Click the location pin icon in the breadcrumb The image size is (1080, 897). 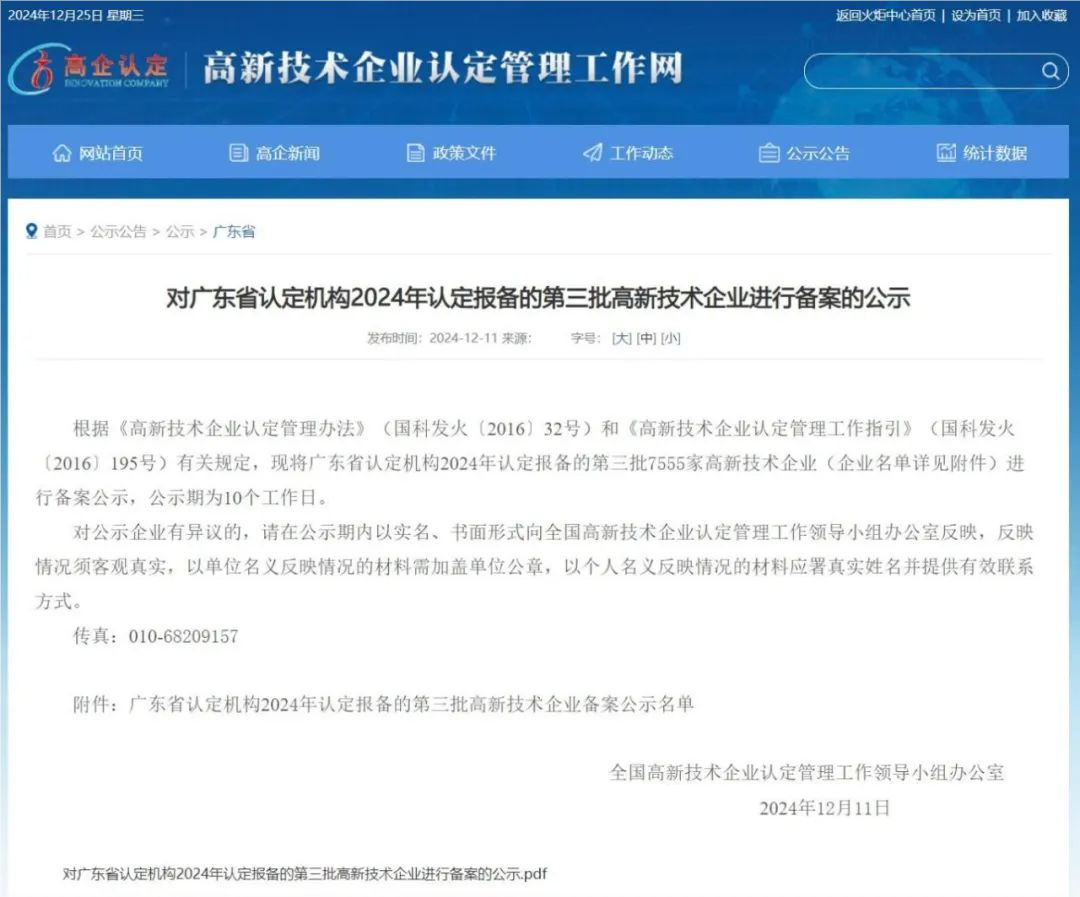click(x=29, y=231)
